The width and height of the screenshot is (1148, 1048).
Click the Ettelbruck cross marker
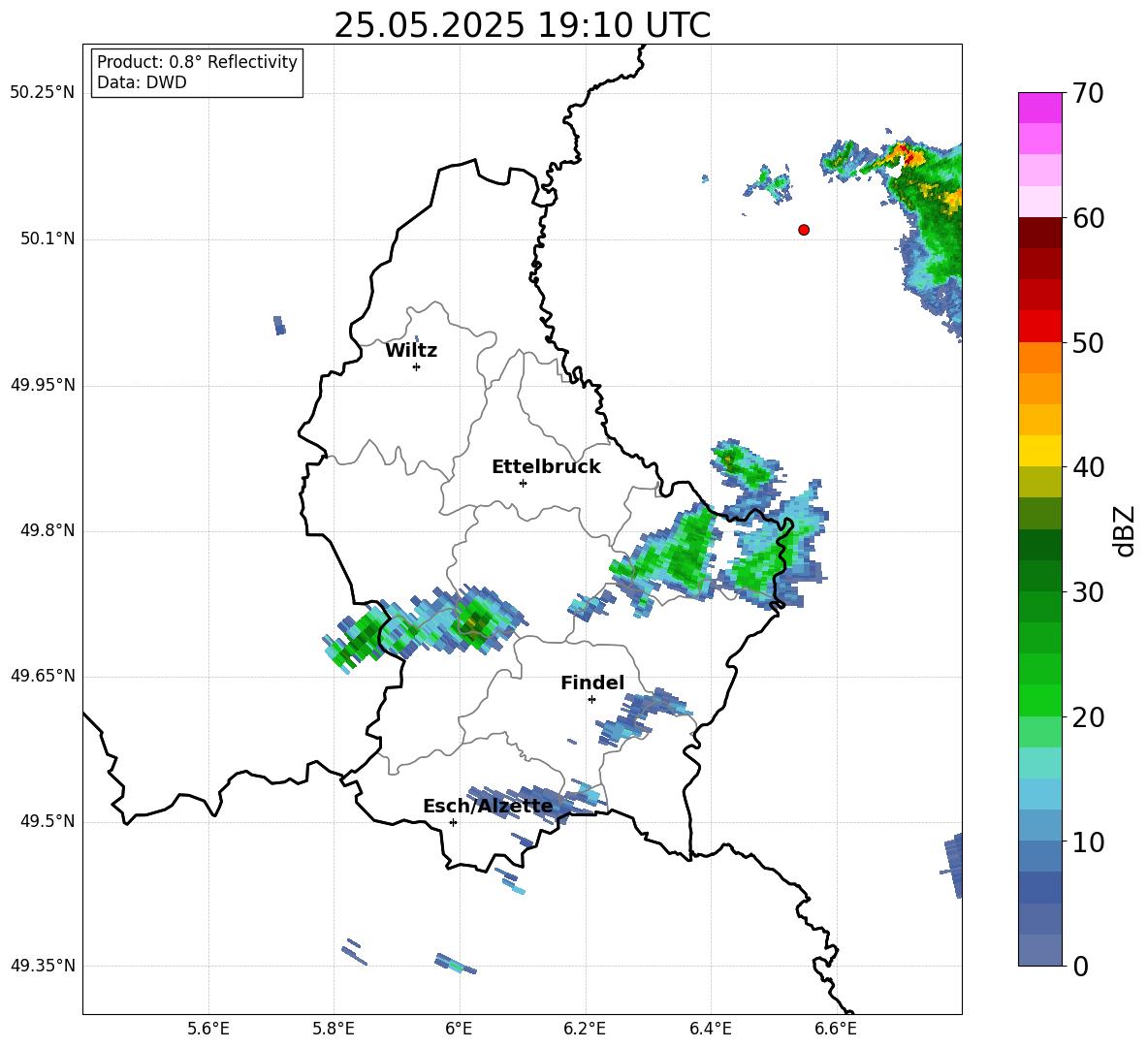523,483
